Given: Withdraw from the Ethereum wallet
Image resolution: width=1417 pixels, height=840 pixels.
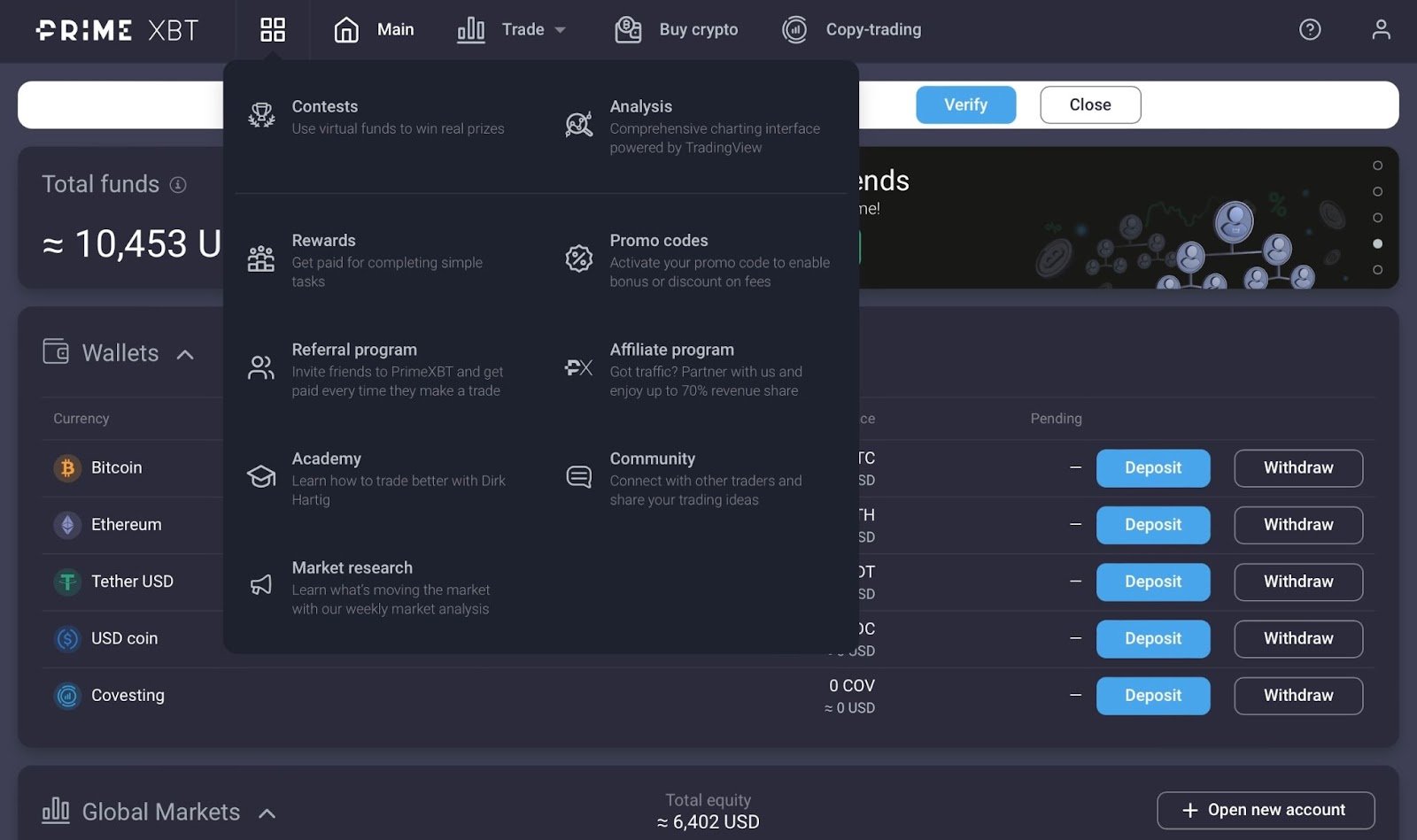Looking at the screenshot, I should [1298, 525].
